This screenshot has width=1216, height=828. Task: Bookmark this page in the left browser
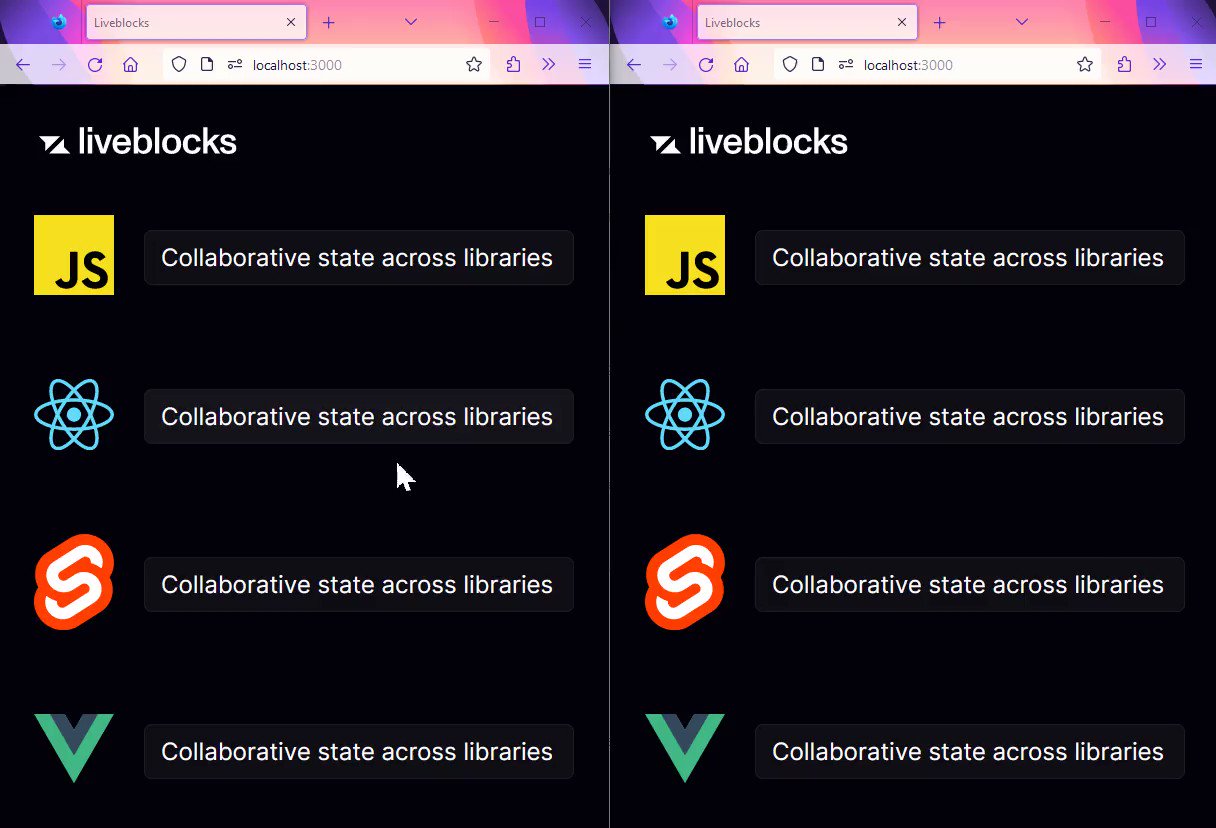click(474, 65)
